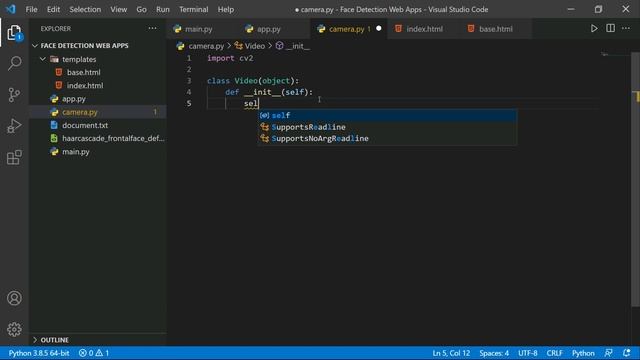Click line 1 import cv2 code
The image size is (640, 360).
230,58
